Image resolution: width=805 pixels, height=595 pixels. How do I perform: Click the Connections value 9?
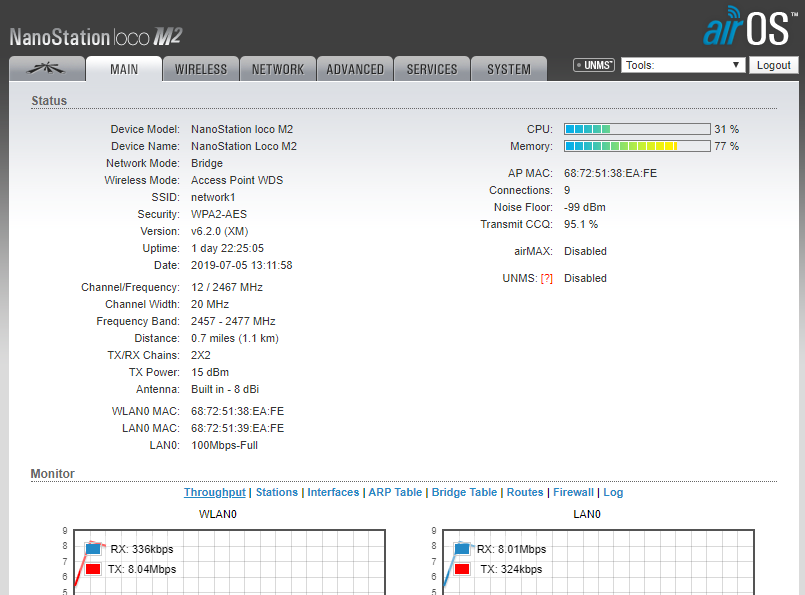[x=567, y=190]
